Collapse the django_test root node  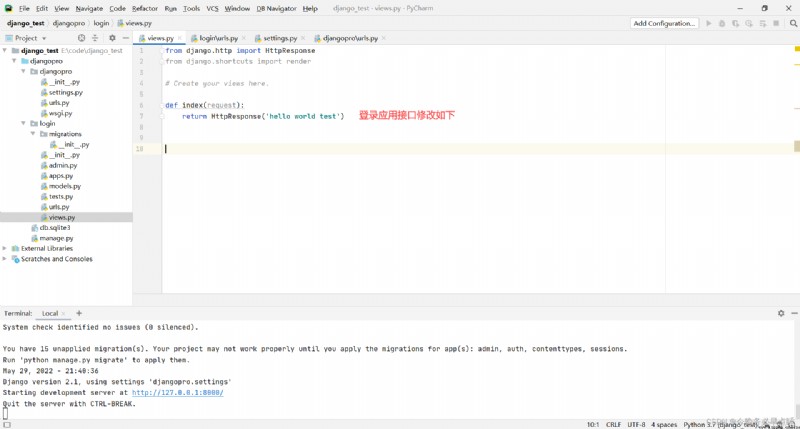coord(5,51)
